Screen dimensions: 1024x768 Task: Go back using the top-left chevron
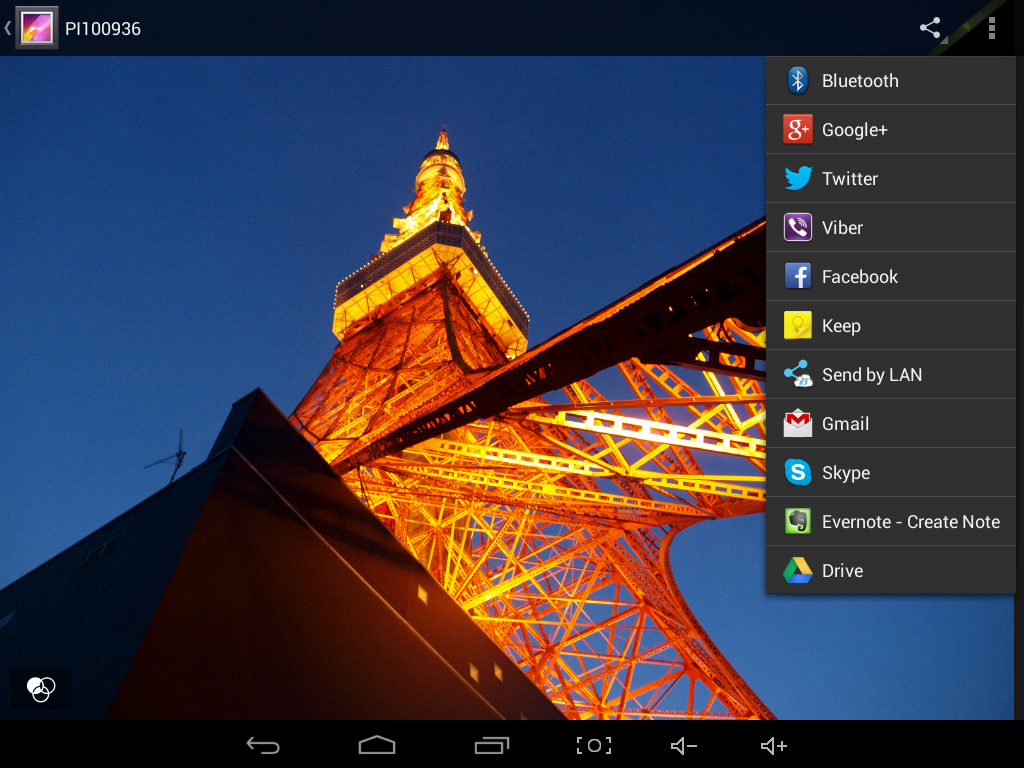pyautogui.click(x=8, y=28)
